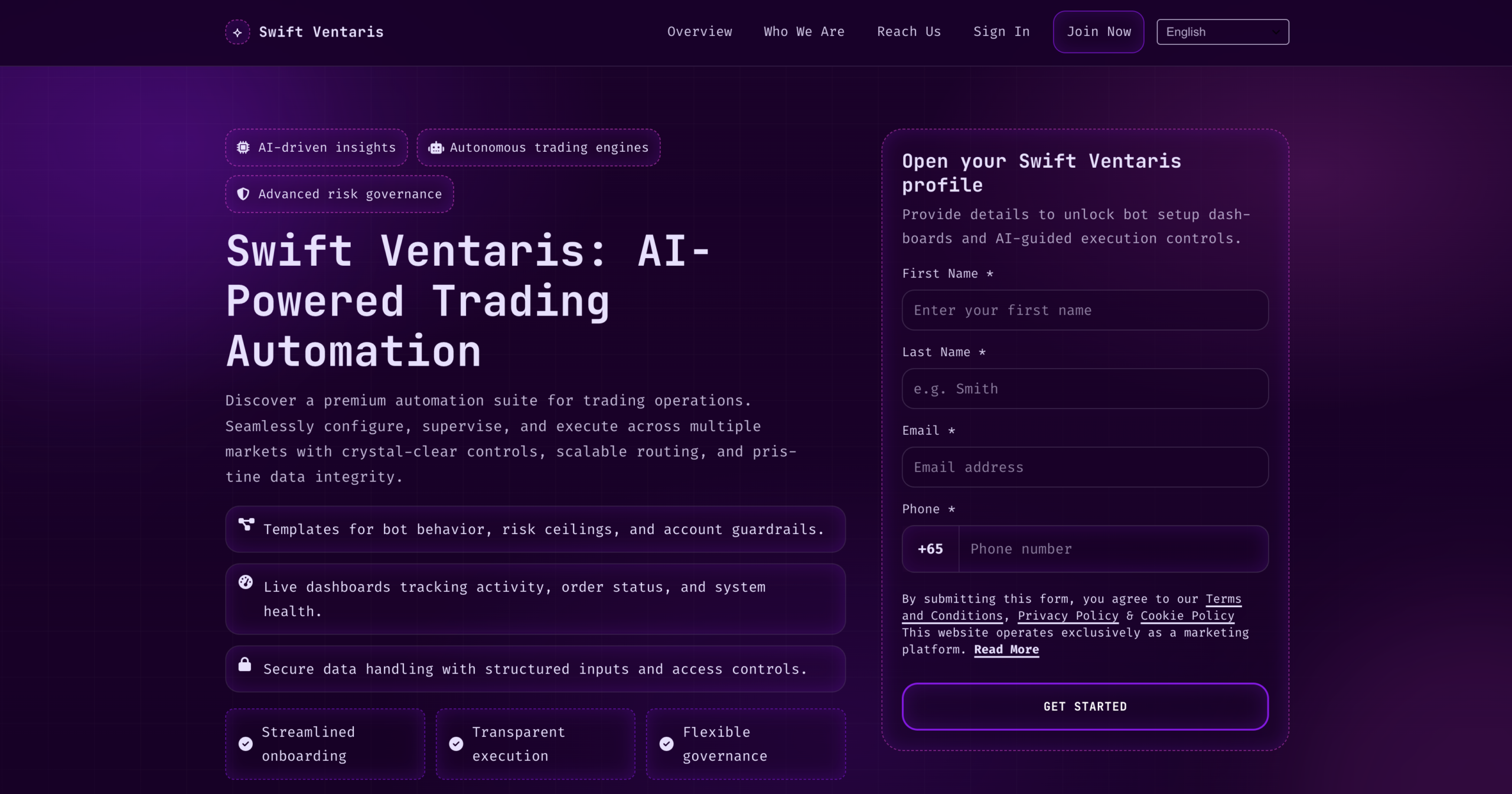
Task: Click the shield icon on Advanced risk governance
Action: click(x=243, y=194)
